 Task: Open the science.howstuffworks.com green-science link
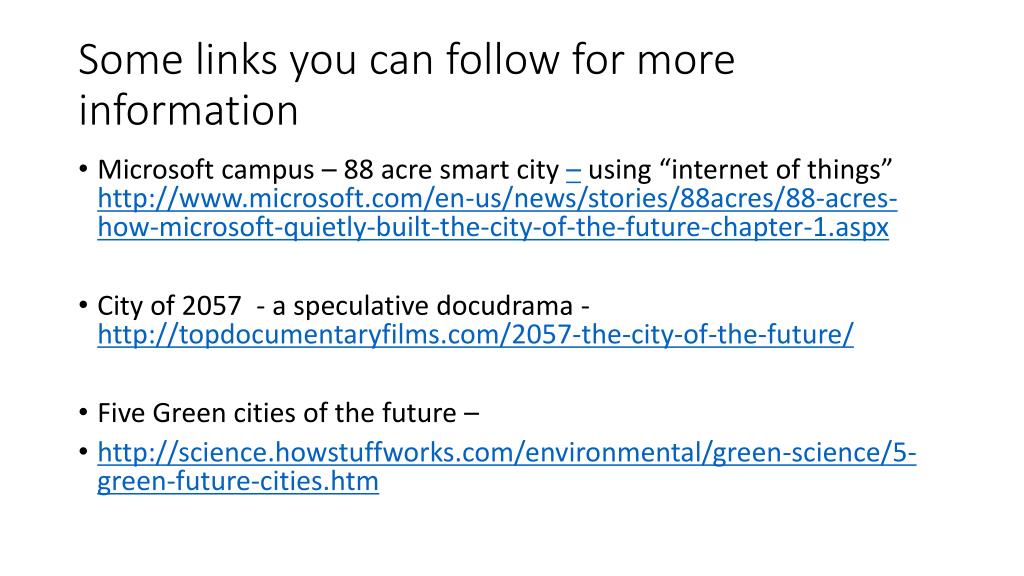(x=507, y=453)
